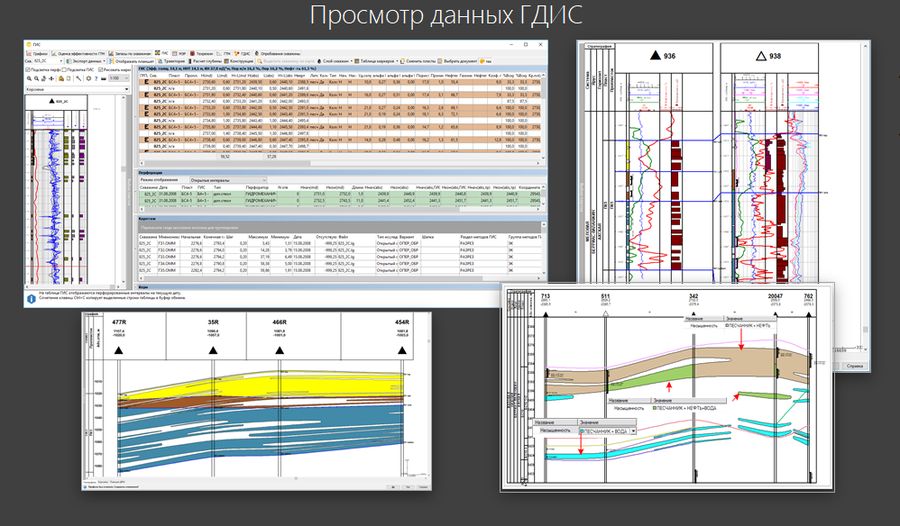The width and height of the screenshot is (900, 526).
Task: Click the round target icon in log toolbar
Action: [88, 79]
